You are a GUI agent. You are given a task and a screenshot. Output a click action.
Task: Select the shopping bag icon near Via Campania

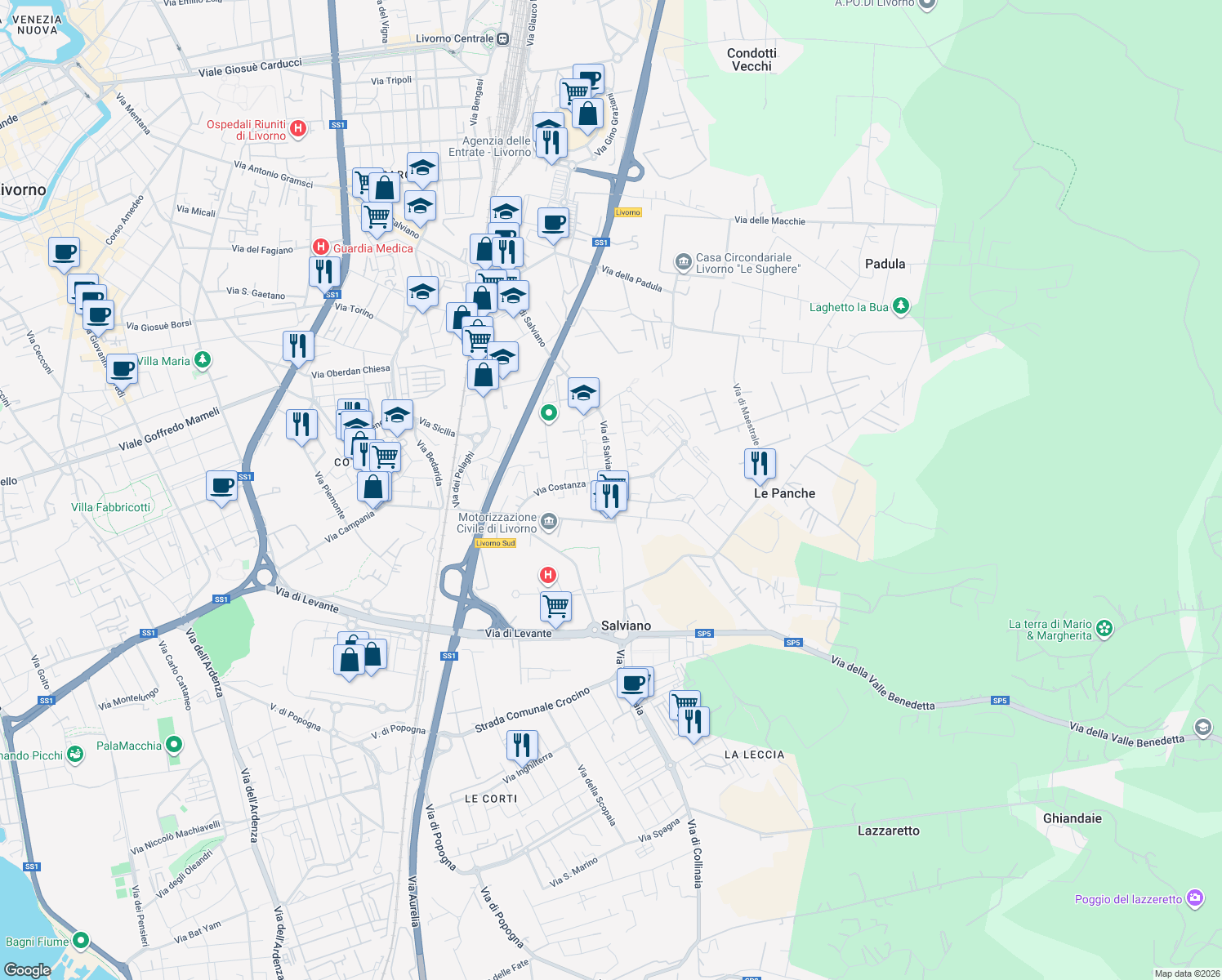[374, 487]
